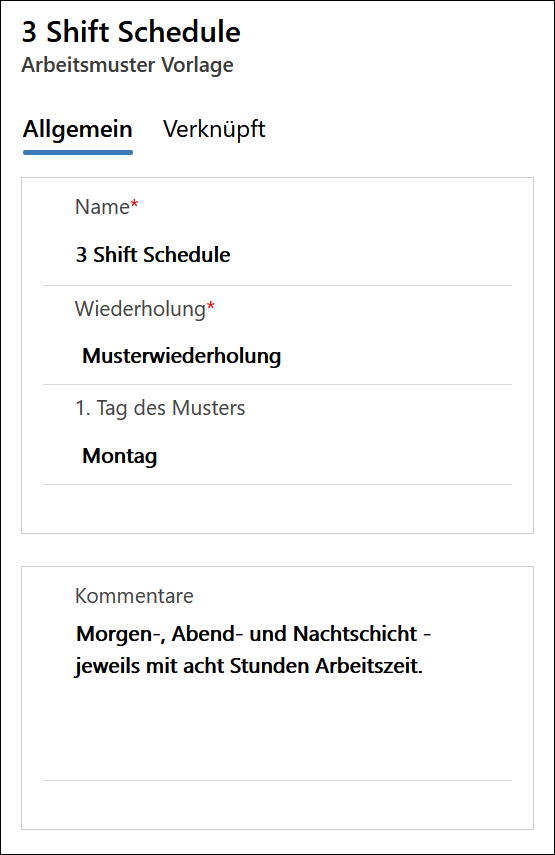The image size is (555, 855).
Task: Select the word Musterwiederholung
Action: (x=182, y=356)
